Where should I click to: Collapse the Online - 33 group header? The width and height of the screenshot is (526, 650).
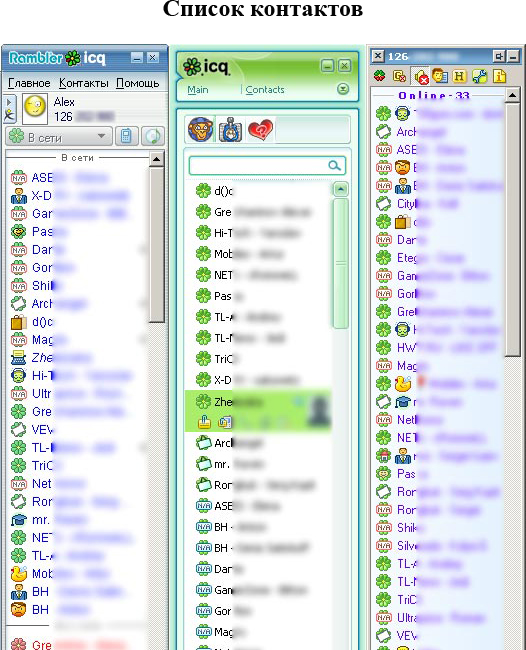pos(433,95)
